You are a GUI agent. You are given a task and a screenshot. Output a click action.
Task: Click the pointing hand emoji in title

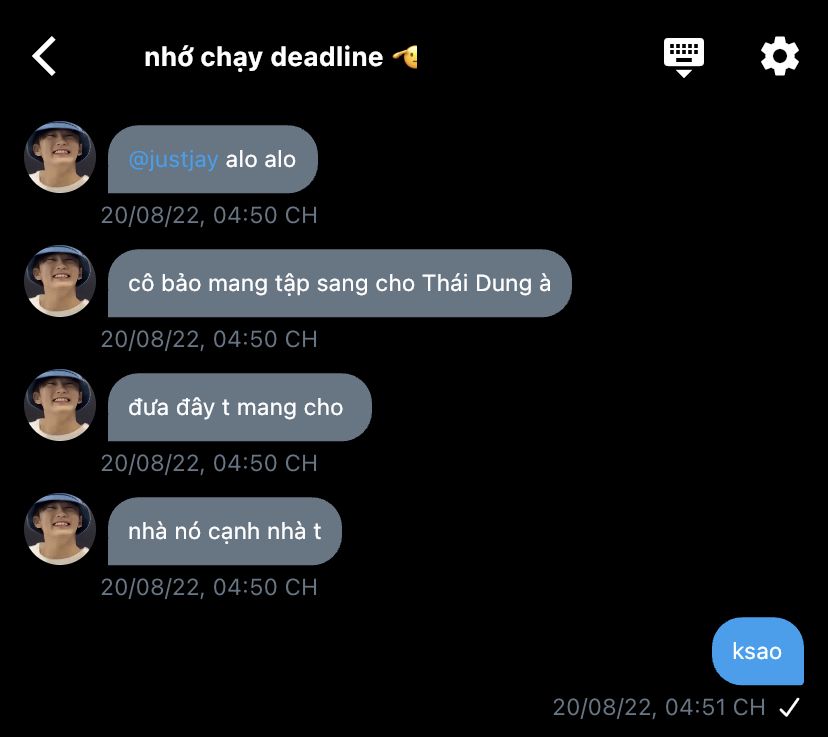405,57
